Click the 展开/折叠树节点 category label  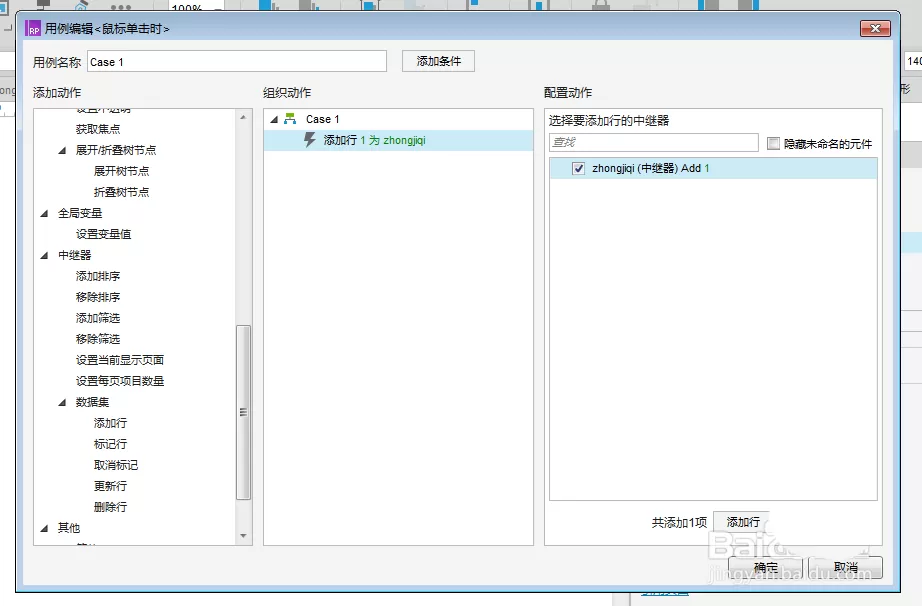pos(116,150)
